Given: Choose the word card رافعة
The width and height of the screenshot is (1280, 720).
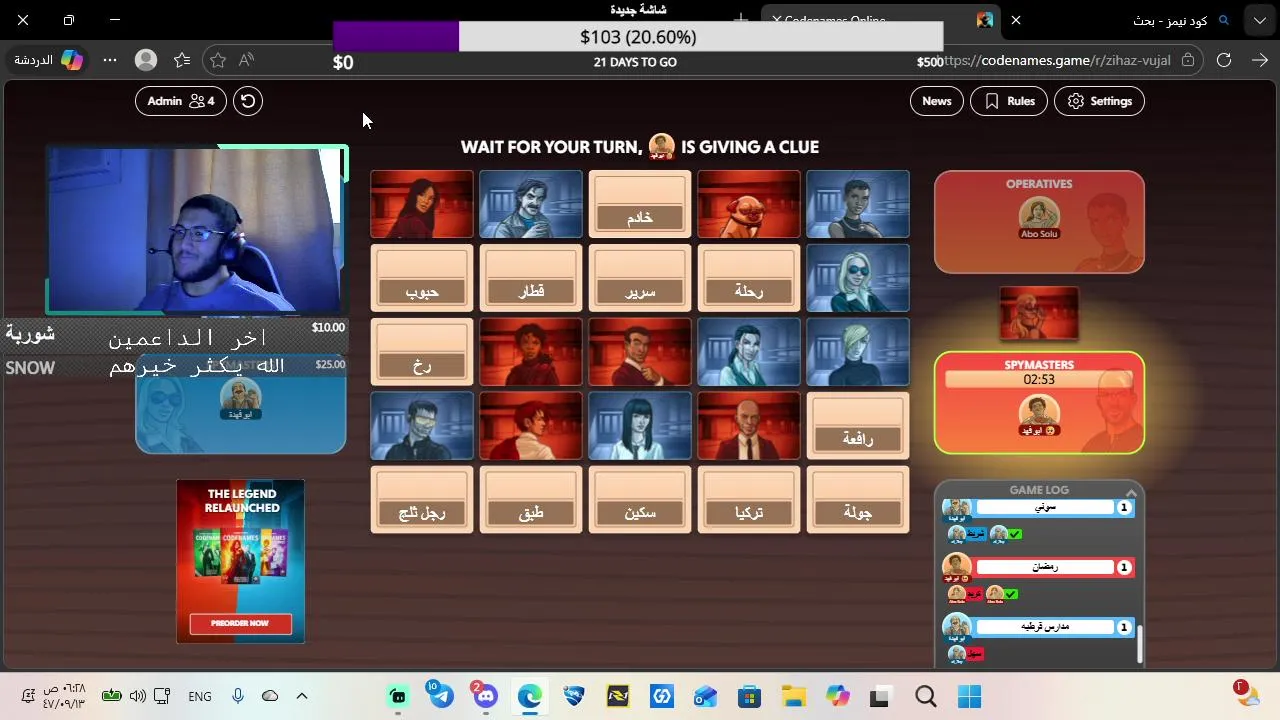Looking at the screenshot, I should point(858,426).
